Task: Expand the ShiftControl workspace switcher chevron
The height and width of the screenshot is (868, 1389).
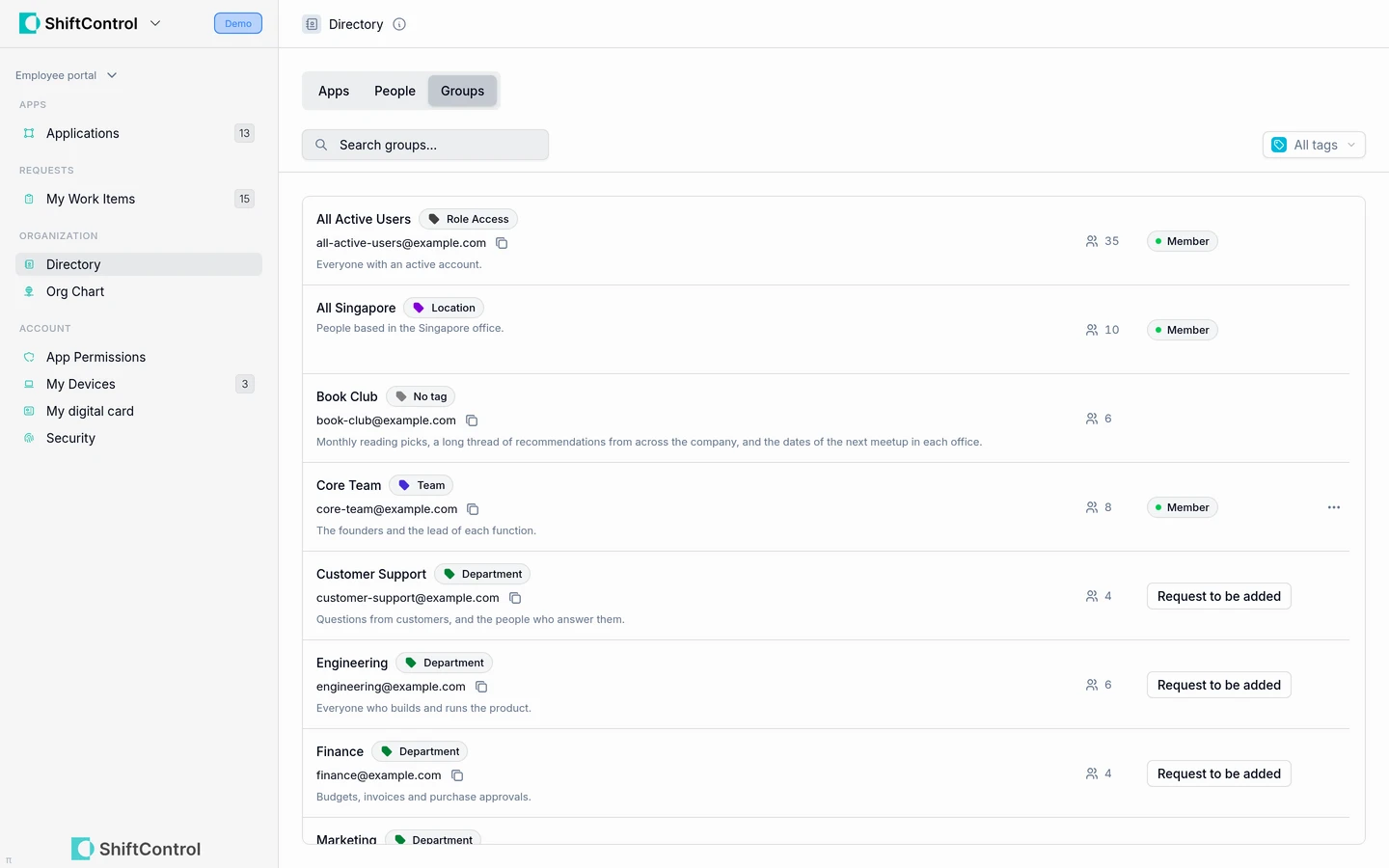Action: point(155,23)
